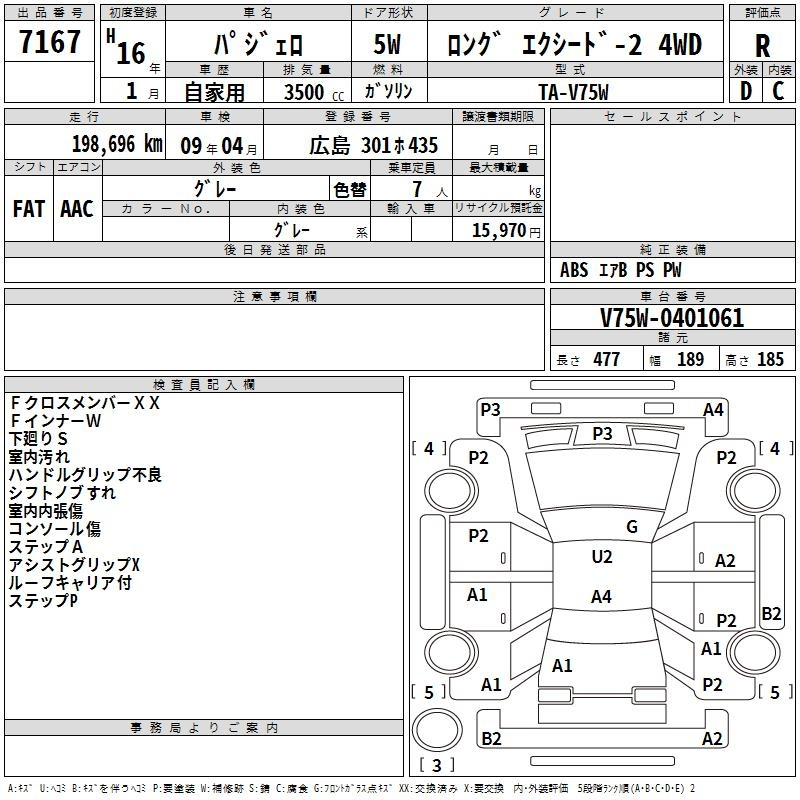Click the height value 185
800x800 pixels.
pos(770,359)
